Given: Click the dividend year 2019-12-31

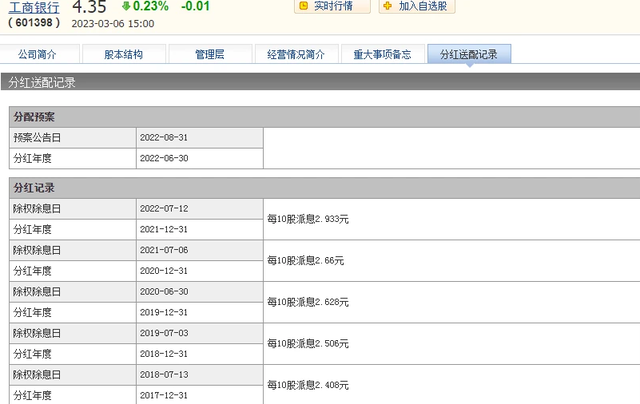Looking at the screenshot, I should point(164,313).
